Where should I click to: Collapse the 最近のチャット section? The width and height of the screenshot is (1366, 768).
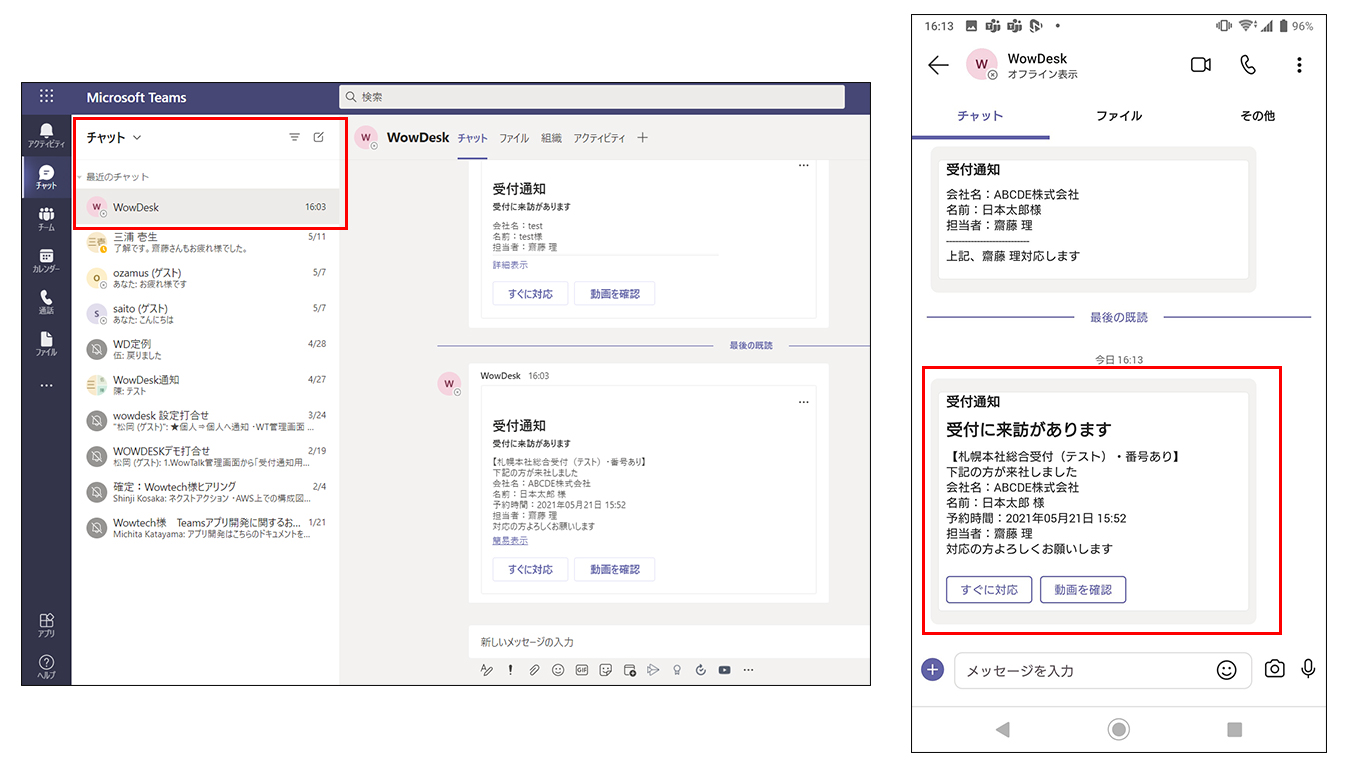click(x=114, y=177)
